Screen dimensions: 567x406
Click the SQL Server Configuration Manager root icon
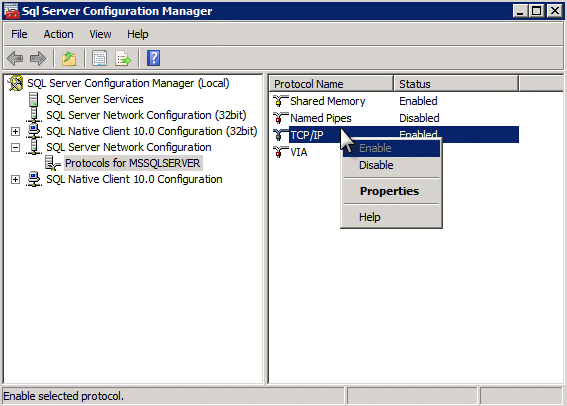click(x=16, y=83)
